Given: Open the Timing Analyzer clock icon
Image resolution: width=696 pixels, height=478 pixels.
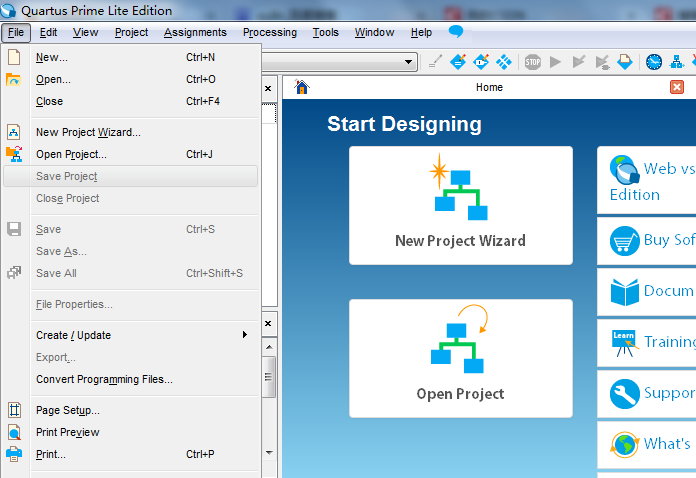Looking at the screenshot, I should pyautogui.click(x=654, y=62).
